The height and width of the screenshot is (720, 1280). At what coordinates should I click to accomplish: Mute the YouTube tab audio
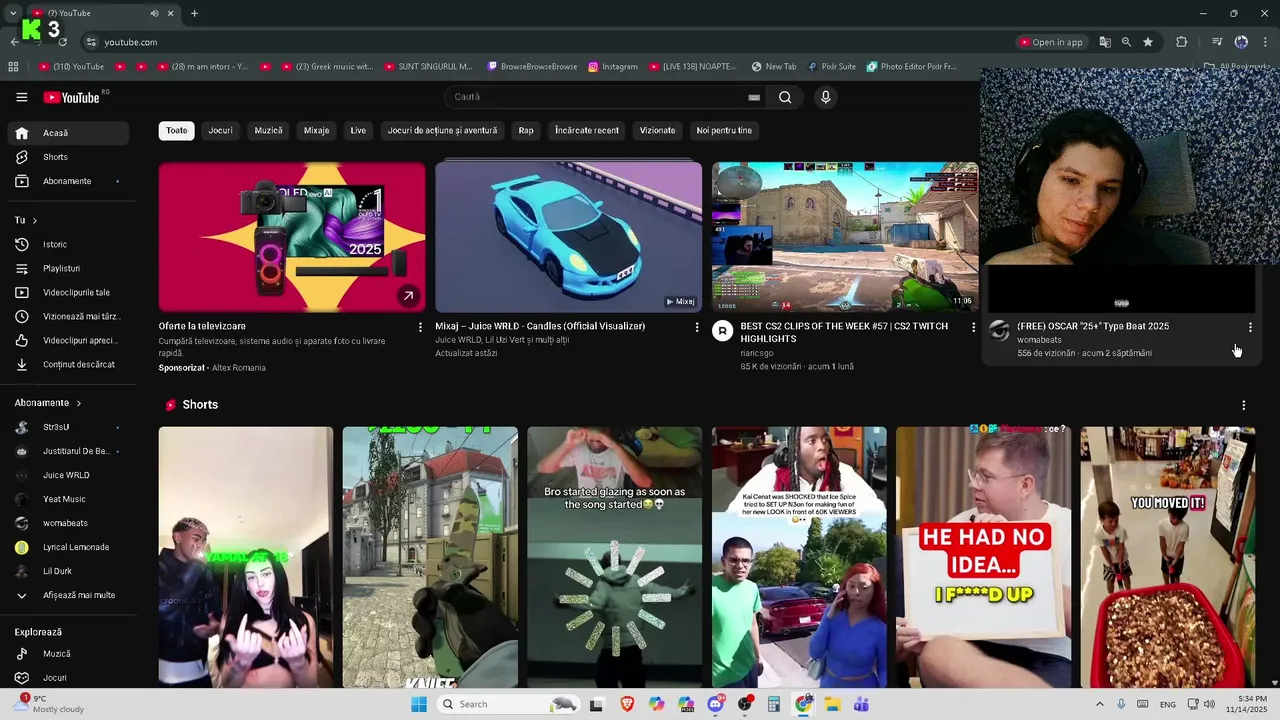(x=154, y=13)
